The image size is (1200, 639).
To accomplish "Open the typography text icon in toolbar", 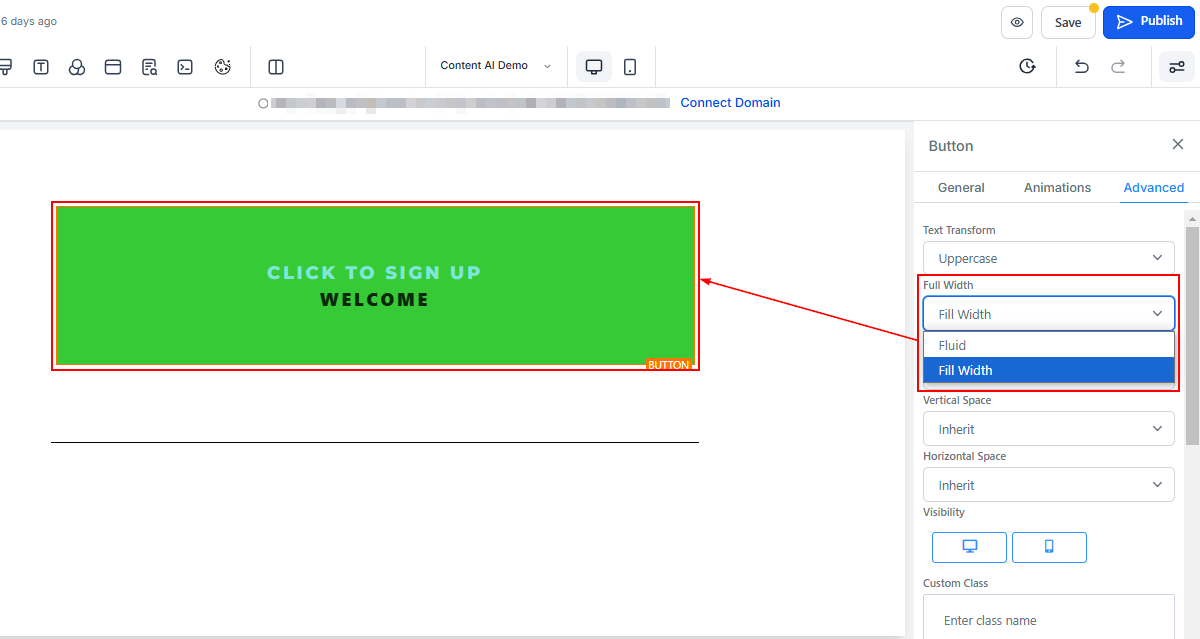I will click(x=41, y=67).
